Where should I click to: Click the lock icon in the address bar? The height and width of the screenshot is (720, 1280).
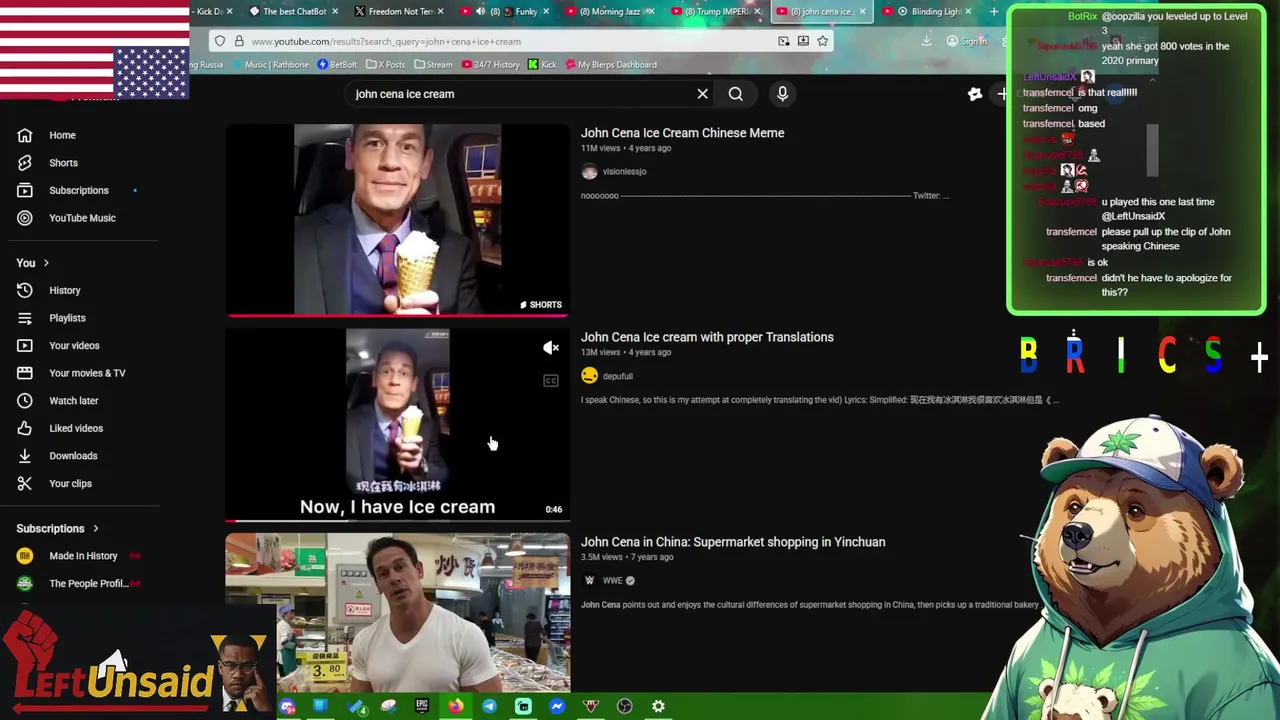(239, 41)
